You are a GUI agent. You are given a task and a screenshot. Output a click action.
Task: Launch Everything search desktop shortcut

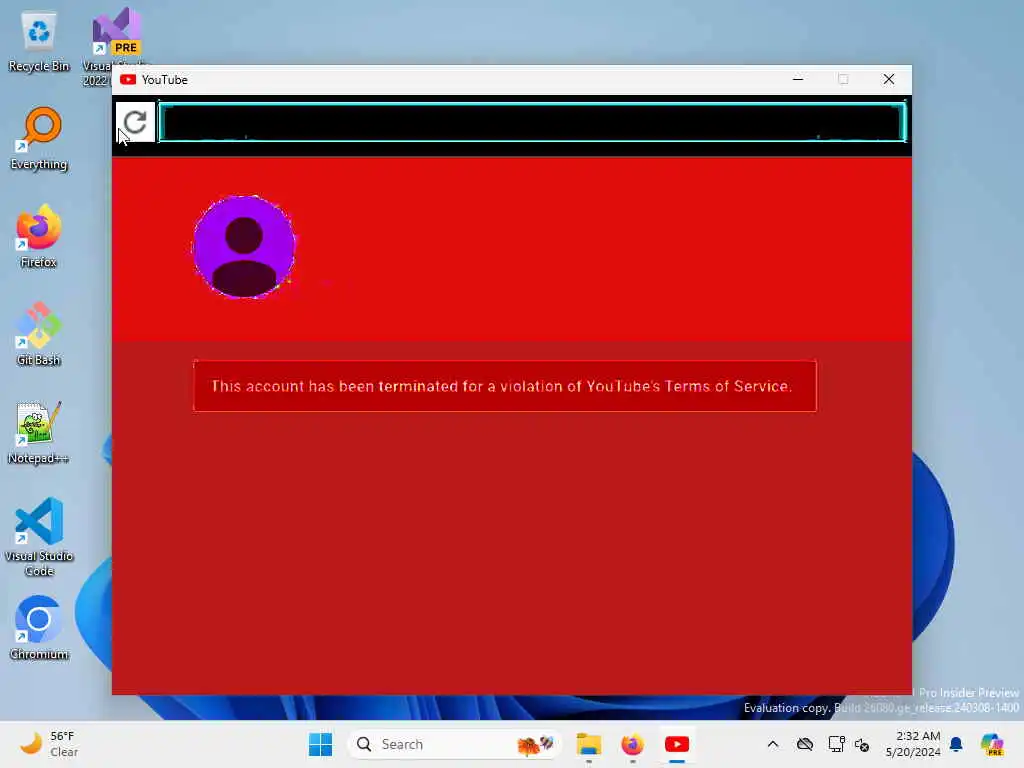click(x=39, y=138)
